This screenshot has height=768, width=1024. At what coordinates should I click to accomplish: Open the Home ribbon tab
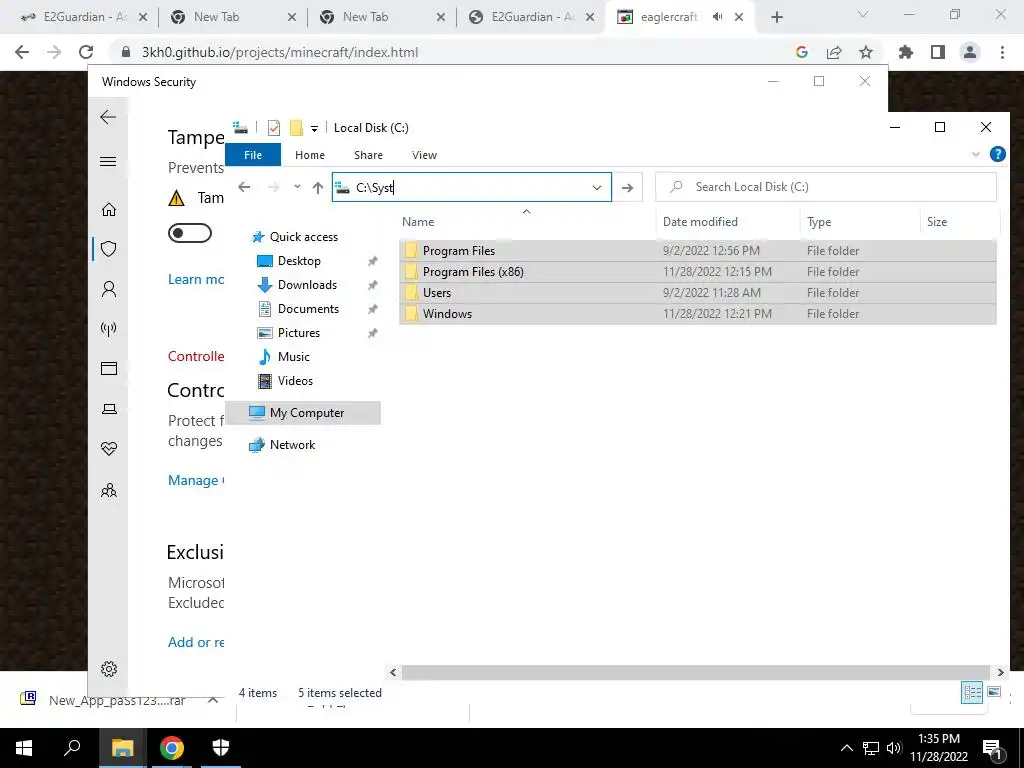pos(310,155)
